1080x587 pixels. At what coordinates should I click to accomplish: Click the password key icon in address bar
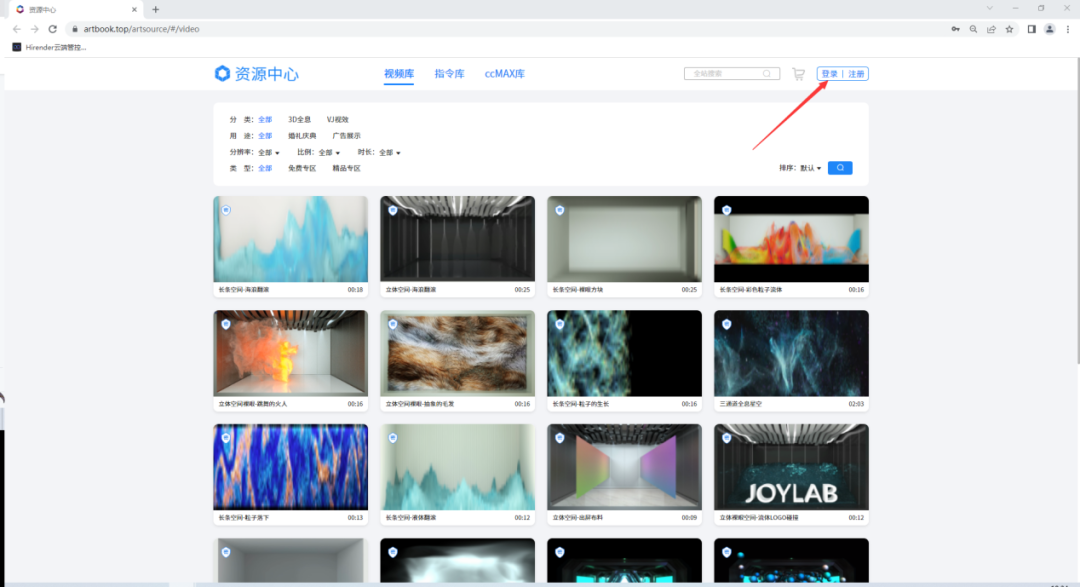pyautogui.click(x=955, y=29)
